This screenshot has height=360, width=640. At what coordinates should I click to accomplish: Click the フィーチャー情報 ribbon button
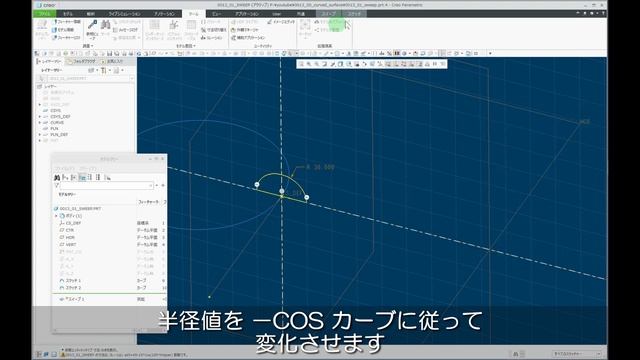point(67,22)
